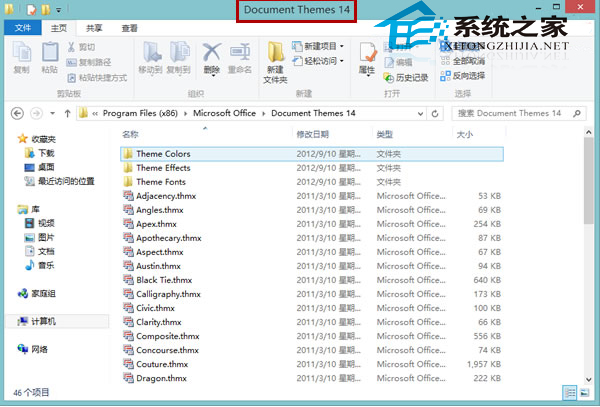Screen dimensions: 600x407
Task: Select Pictures under Libraries
Action: 40,237
